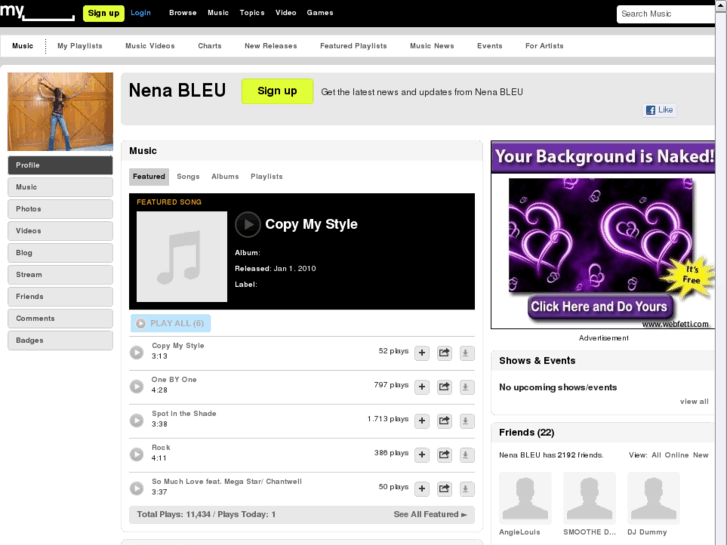Select Stream in the sidebar
Viewport: 727px width, 545px height.
coord(60,275)
